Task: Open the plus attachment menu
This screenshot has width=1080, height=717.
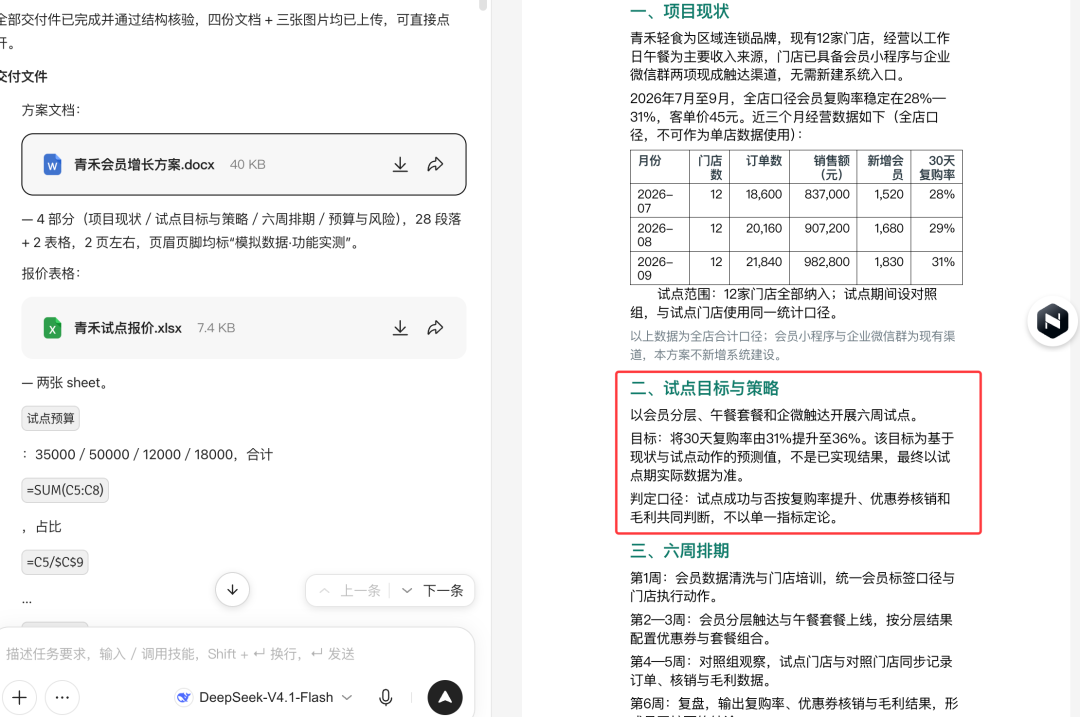Action: [19, 698]
